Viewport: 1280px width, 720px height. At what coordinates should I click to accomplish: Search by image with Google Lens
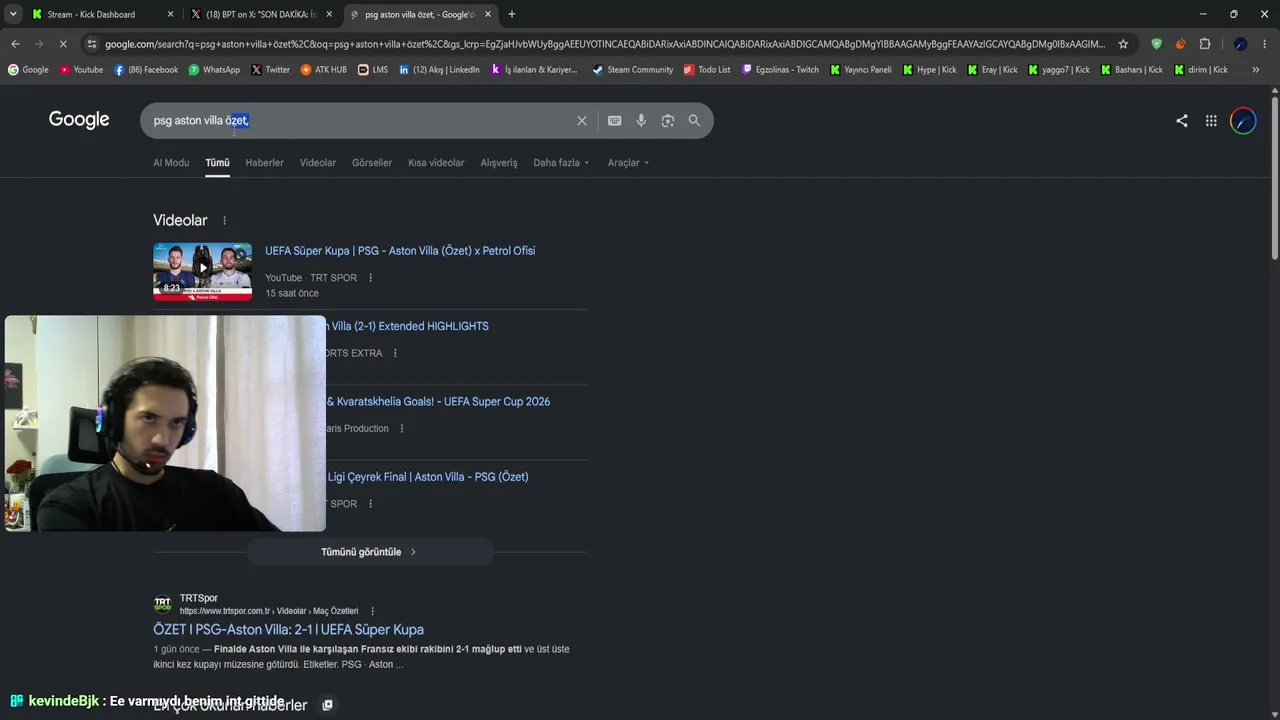coord(667,121)
